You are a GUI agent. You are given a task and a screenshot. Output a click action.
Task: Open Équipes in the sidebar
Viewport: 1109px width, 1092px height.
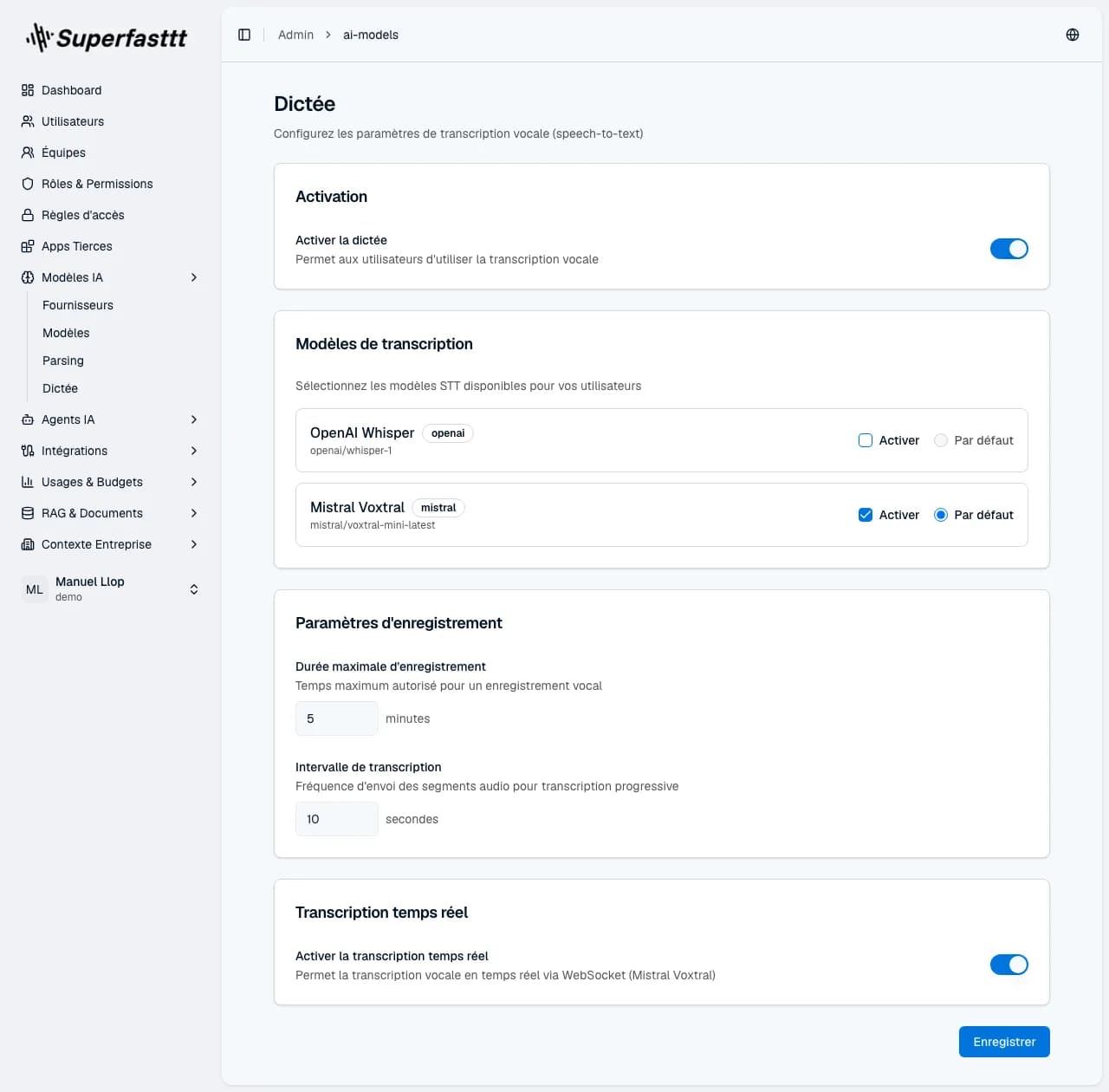[x=111, y=153]
